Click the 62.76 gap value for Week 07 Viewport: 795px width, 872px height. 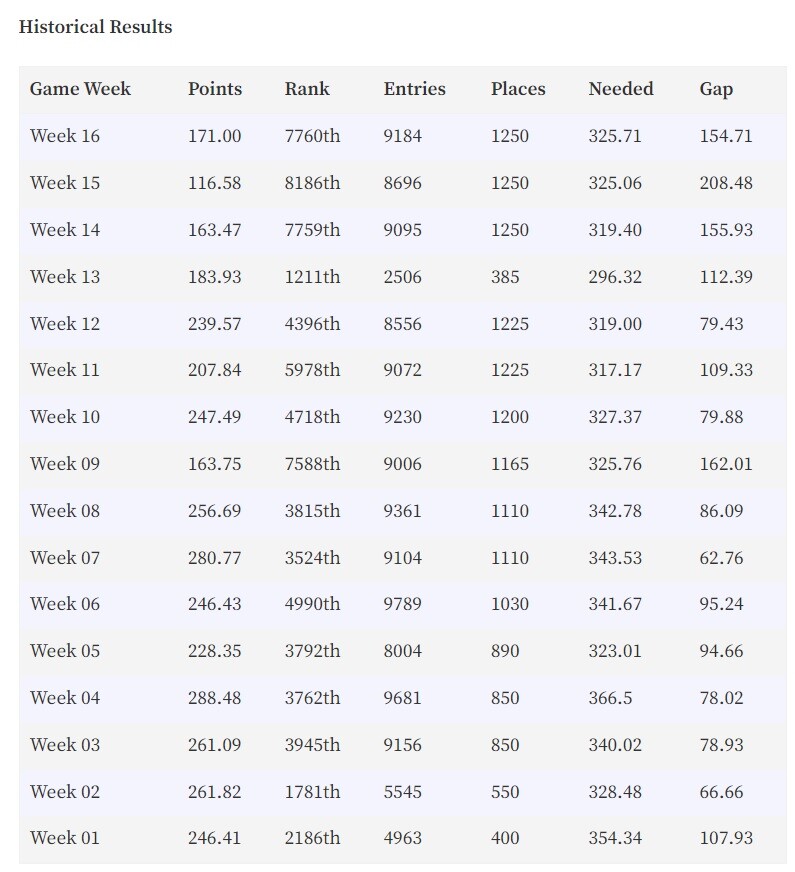coord(721,557)
